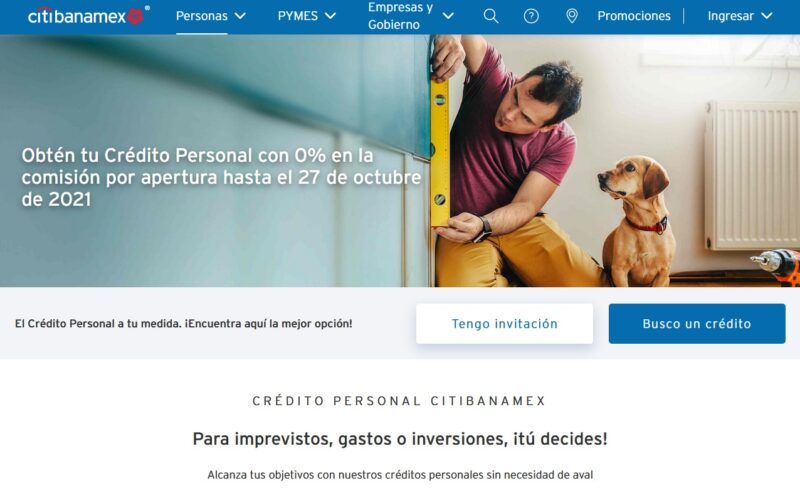Screen dimensions: 800x488
Task: Click the Crédito Personal 0% comisión banner text
Action: point(221,177)
